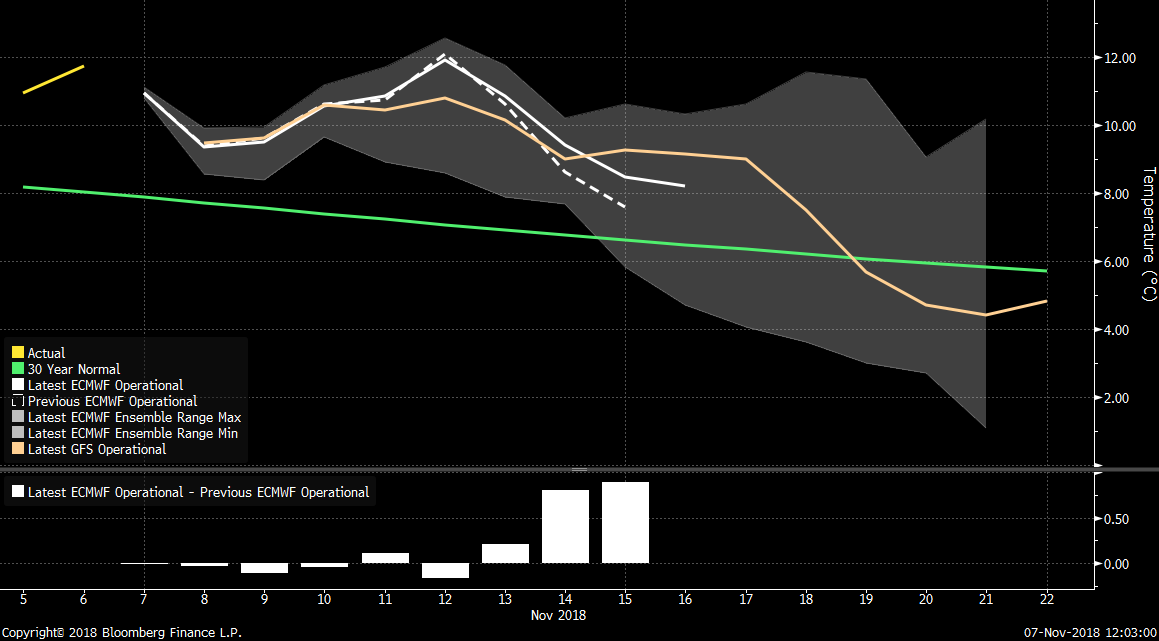Click the date axis label 14
The height and width of the screenshot is (641, 1159).
565,600
